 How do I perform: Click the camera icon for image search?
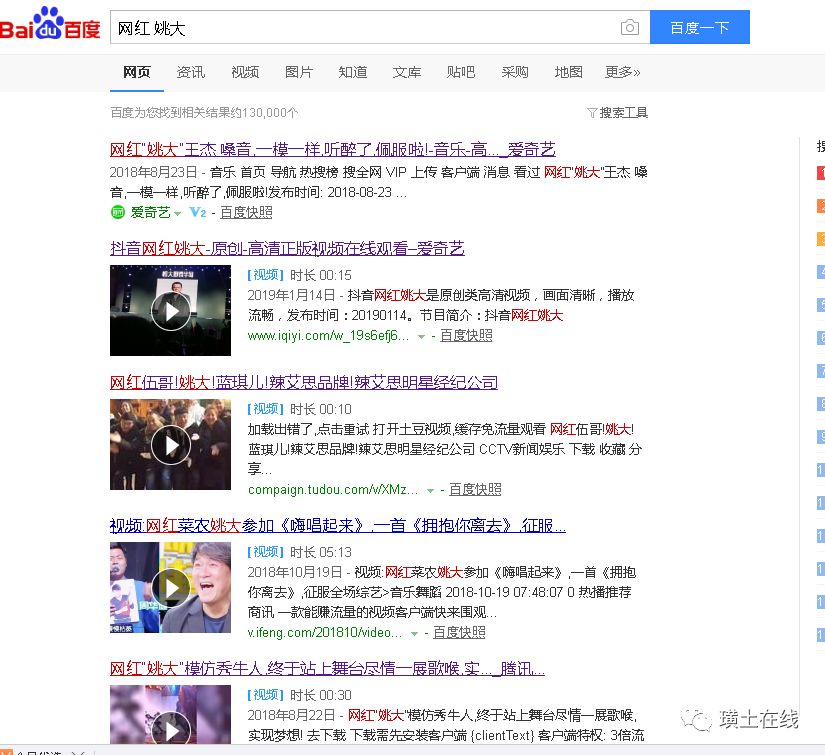pyautogui.click(x=629, y=29)
